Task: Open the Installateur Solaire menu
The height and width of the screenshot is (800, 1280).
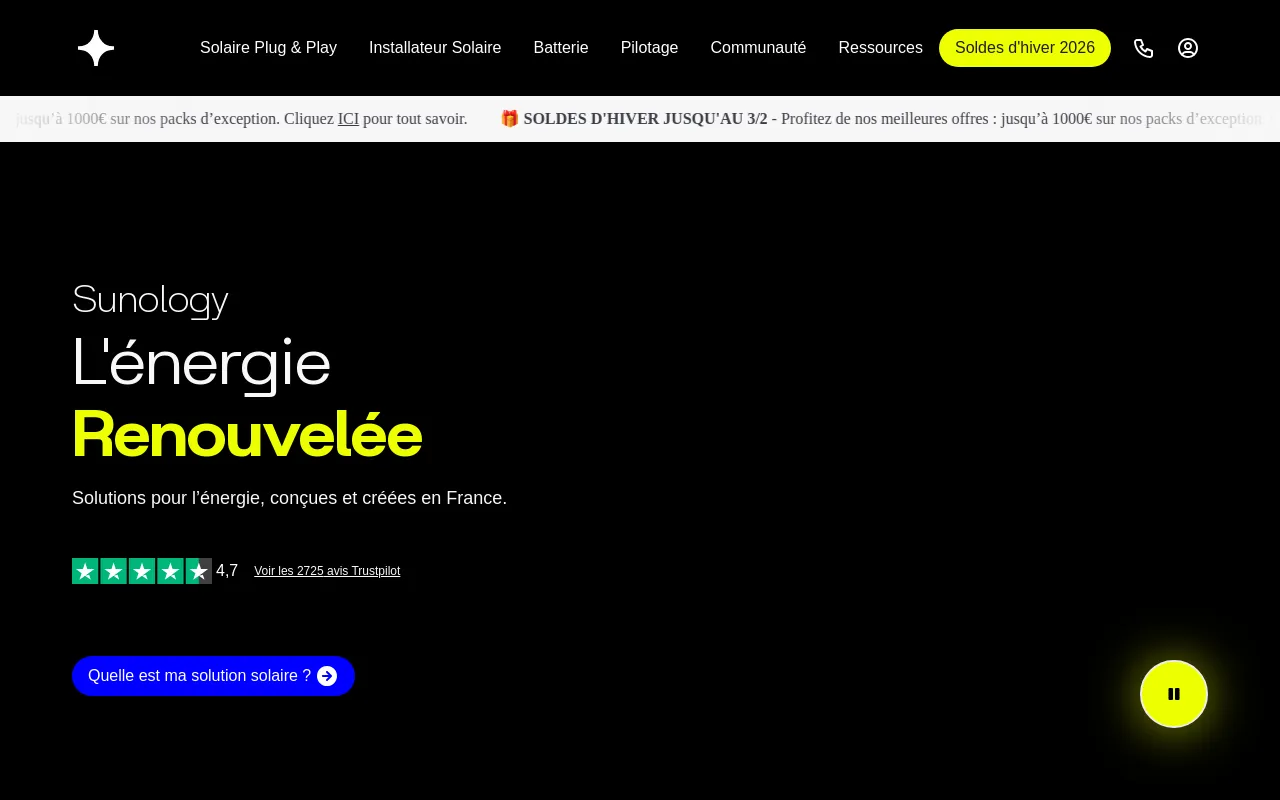Action: coord(435,48)
